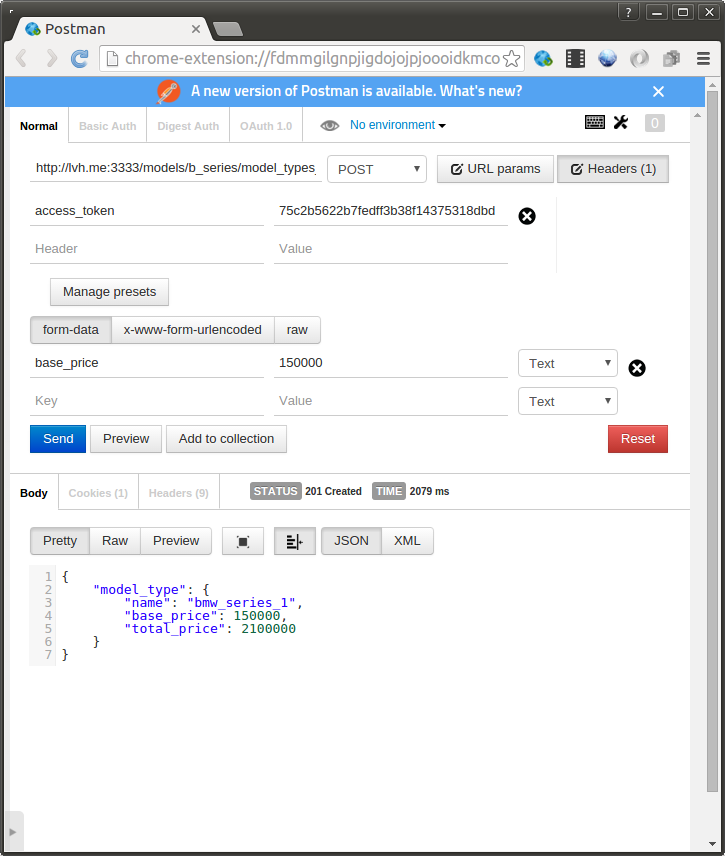This screenshot has height=856, width=725.
Task: Click the open new tab button
Action: [x=228, y=29]
